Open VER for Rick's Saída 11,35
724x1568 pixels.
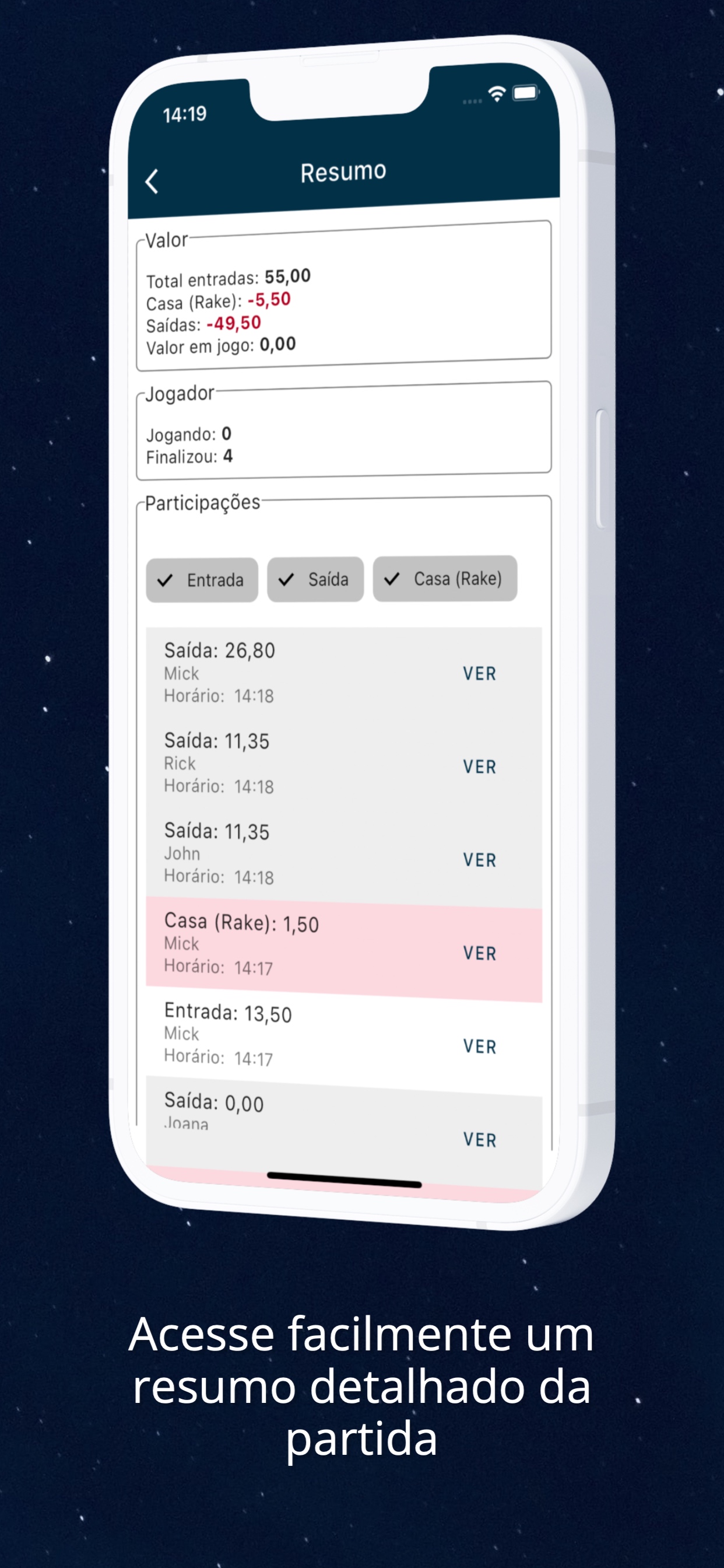[479, 767]
